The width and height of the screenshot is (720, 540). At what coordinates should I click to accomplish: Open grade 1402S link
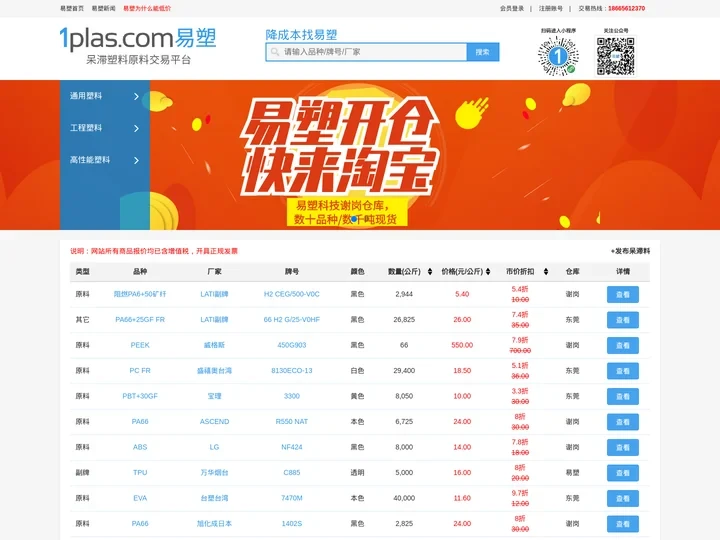pyautogui.click(x=292, y=523)
